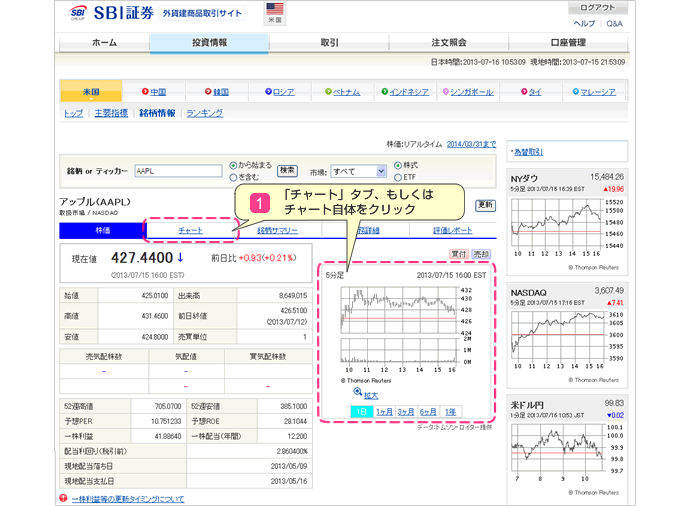Switch to the 評価レポート tab
The width and height of the screenshot is (690, 506).
(x=452, y=230)
